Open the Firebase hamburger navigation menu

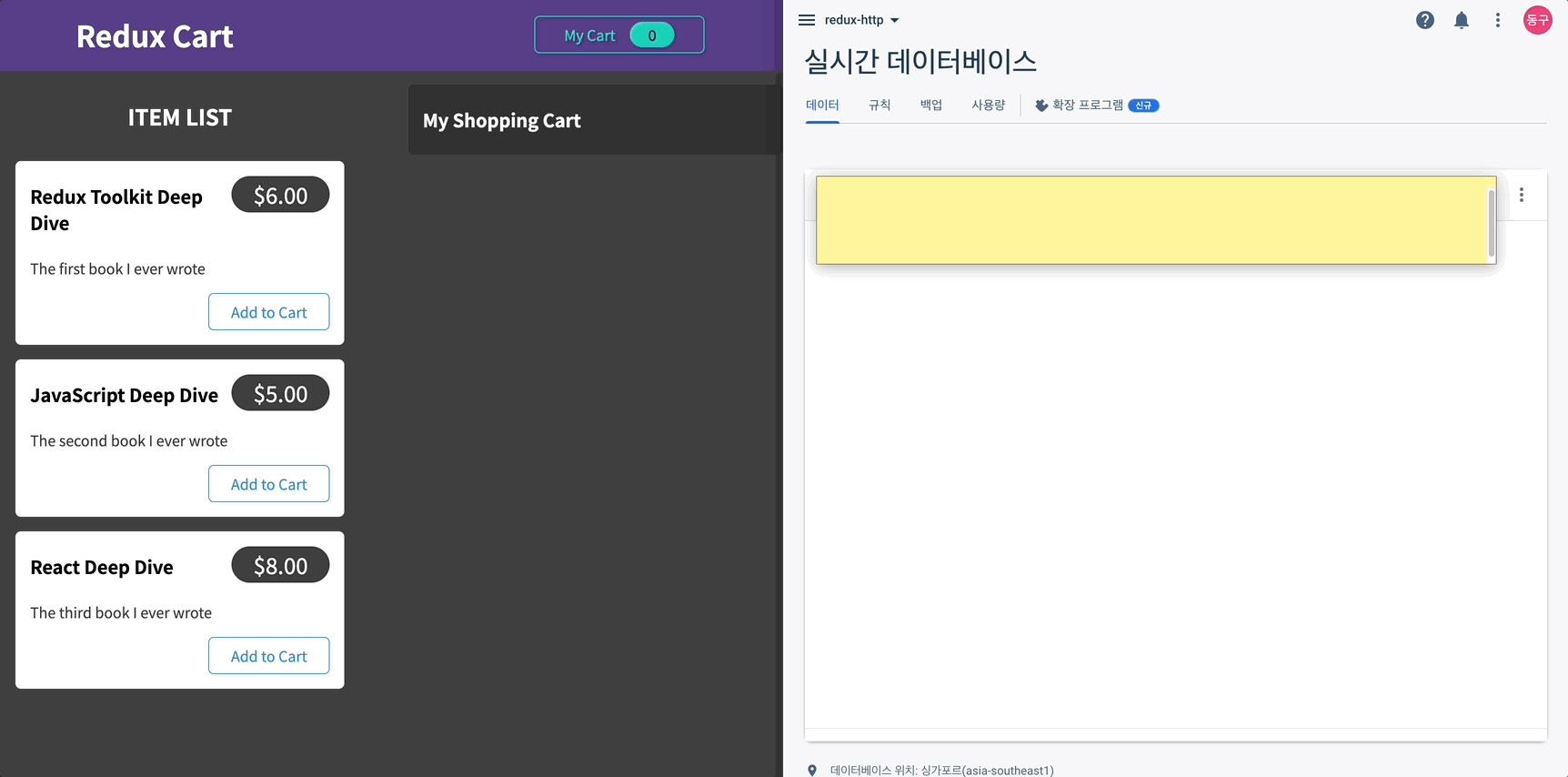[x=807, y=20]
